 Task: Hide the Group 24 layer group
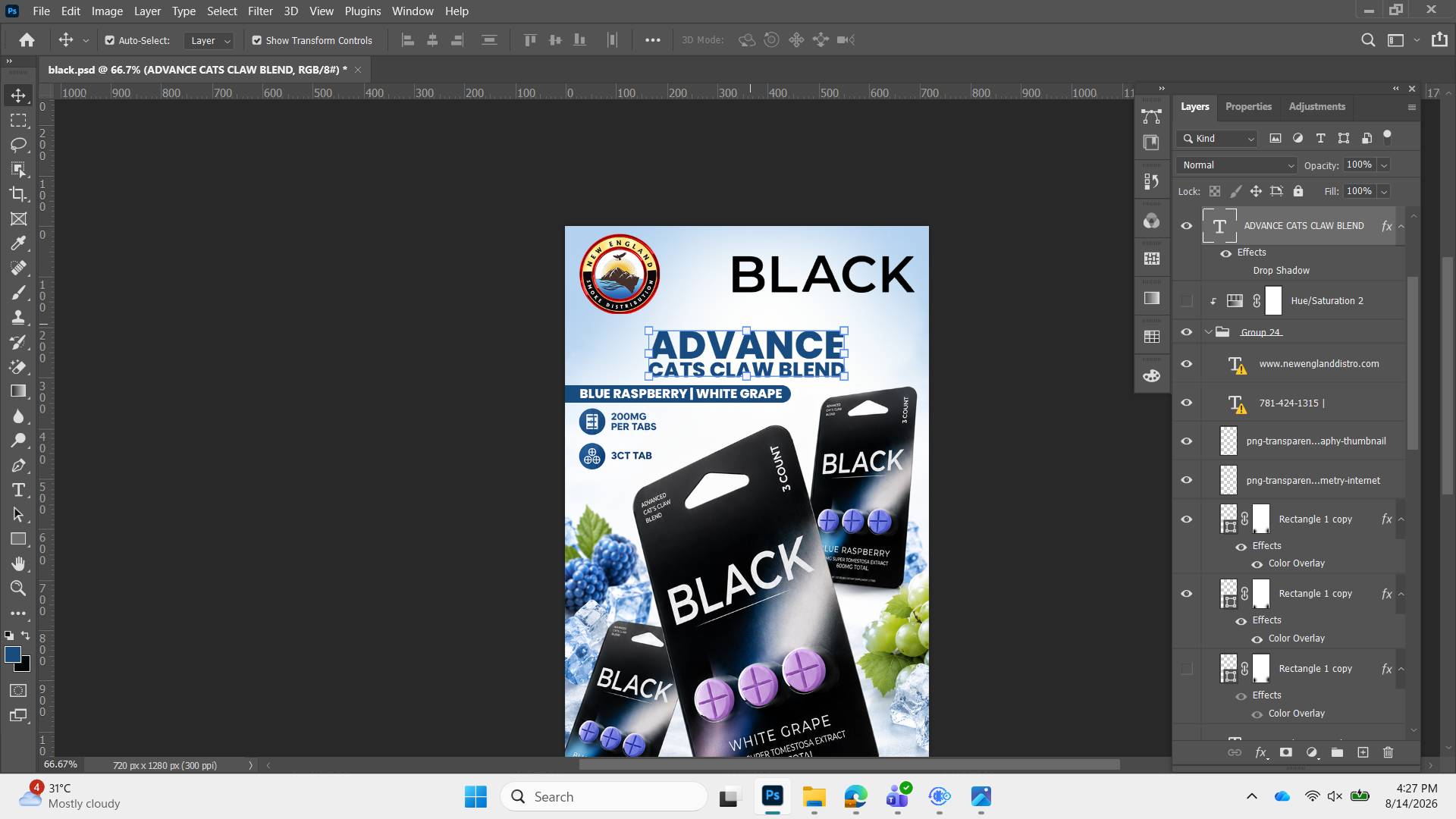click(x=1187, y=332)
